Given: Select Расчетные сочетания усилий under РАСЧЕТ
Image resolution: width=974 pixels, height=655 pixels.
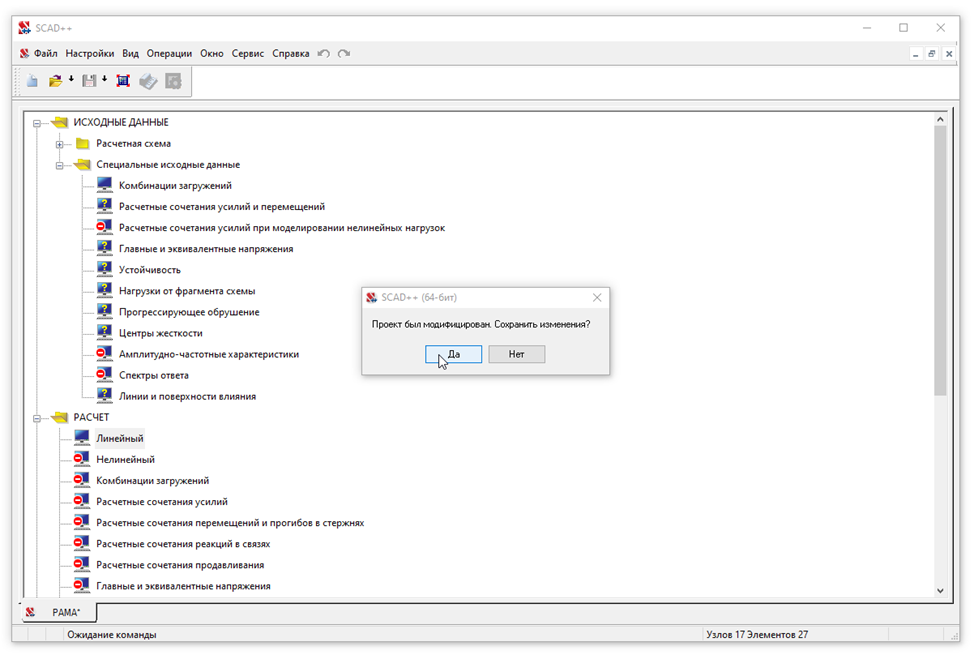Looking at the screenshot, I should click(x=162, y=502).
